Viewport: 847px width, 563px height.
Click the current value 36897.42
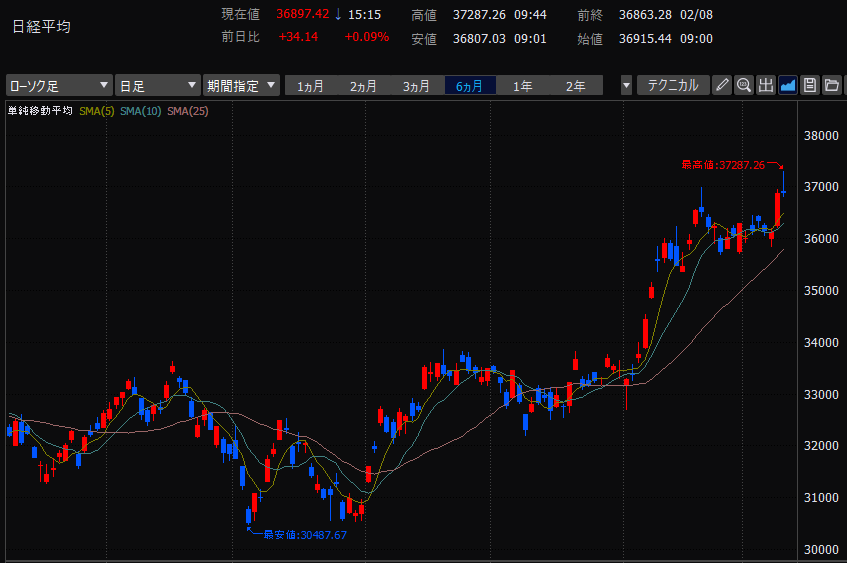302,14
